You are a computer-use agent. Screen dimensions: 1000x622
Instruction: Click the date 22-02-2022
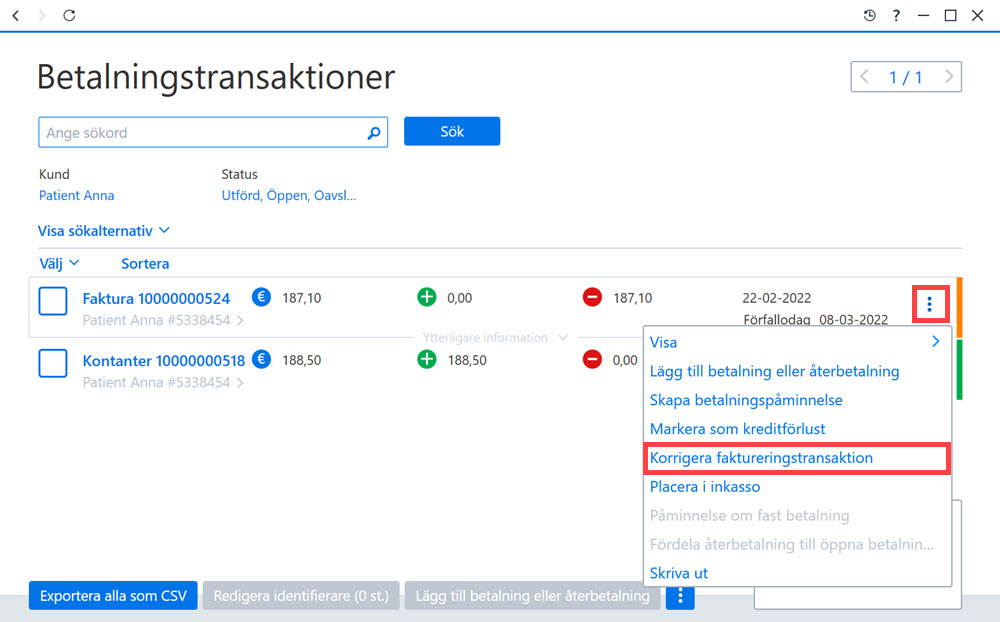coord(777,298)
